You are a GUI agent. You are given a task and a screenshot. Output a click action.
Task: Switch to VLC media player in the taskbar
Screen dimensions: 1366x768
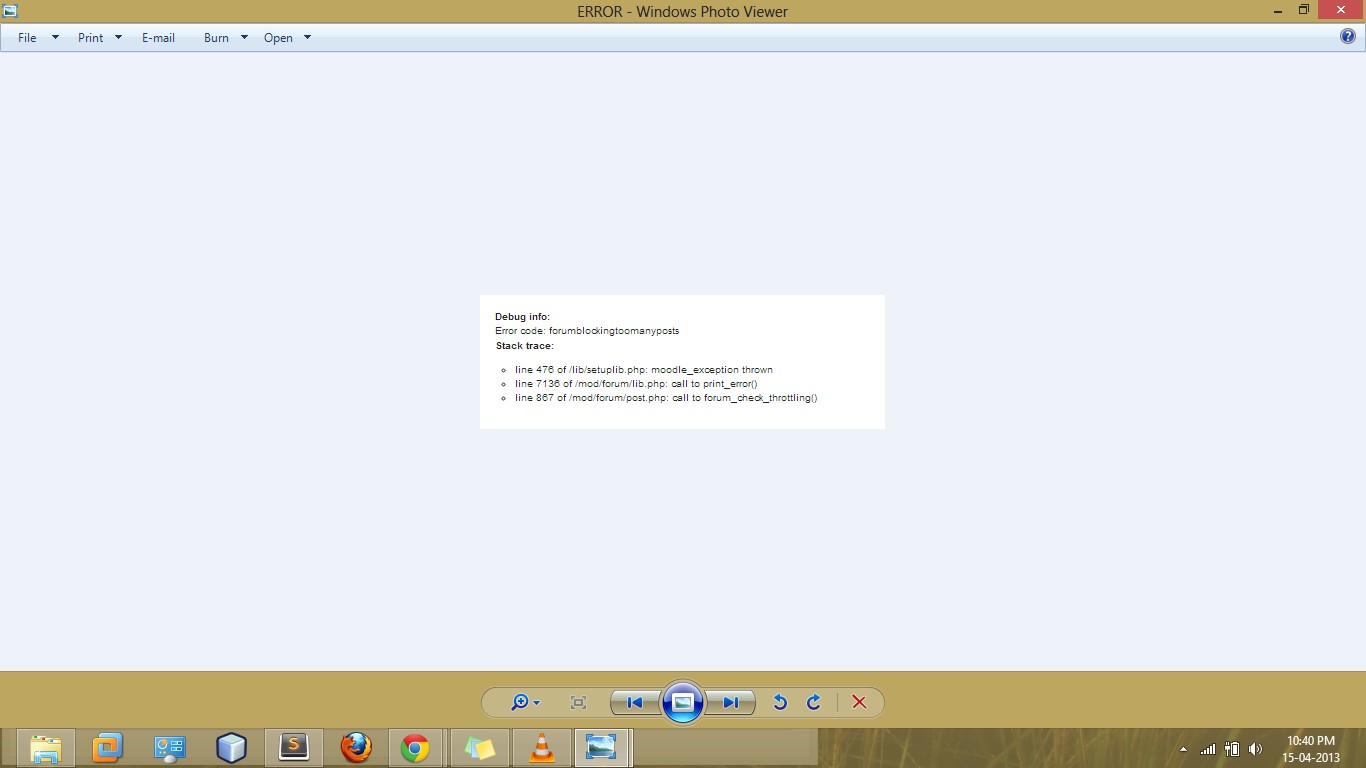pos(542,748)
